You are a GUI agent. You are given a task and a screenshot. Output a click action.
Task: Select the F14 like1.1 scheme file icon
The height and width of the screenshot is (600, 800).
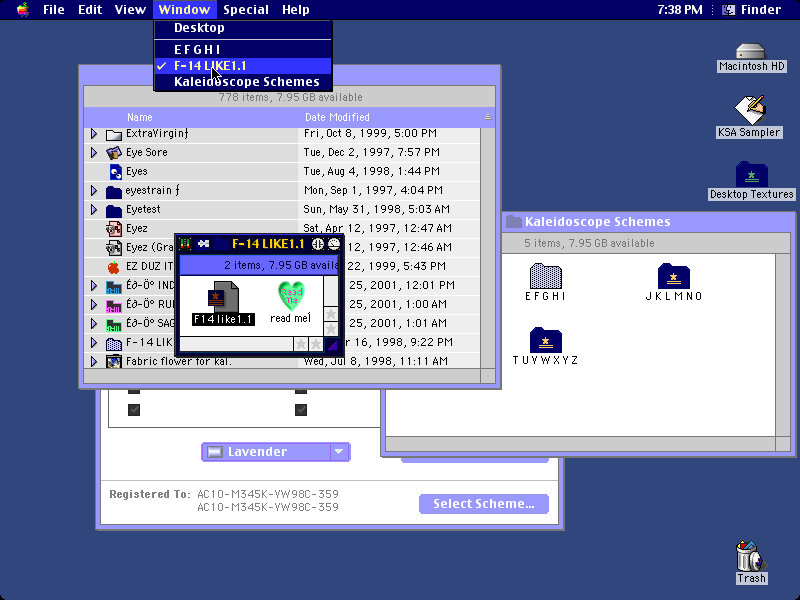click(223, 296)
